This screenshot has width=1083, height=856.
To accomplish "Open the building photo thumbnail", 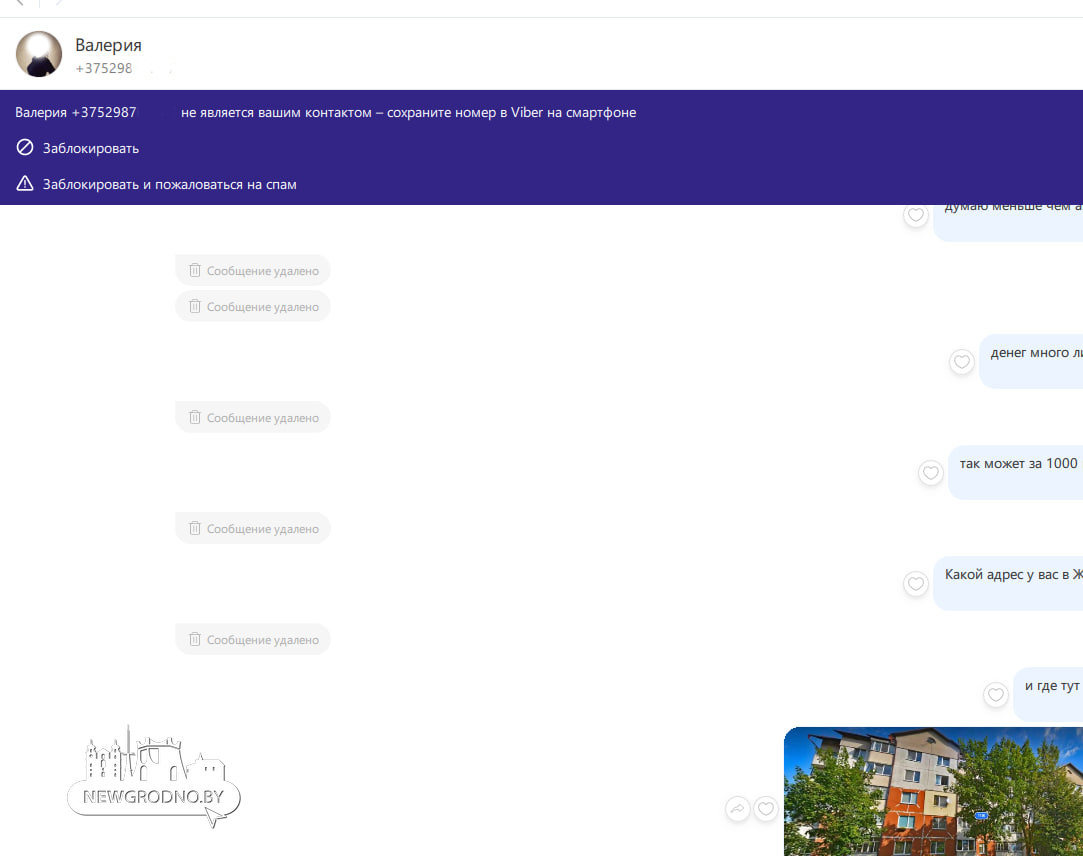I will (x=933, y=791).
